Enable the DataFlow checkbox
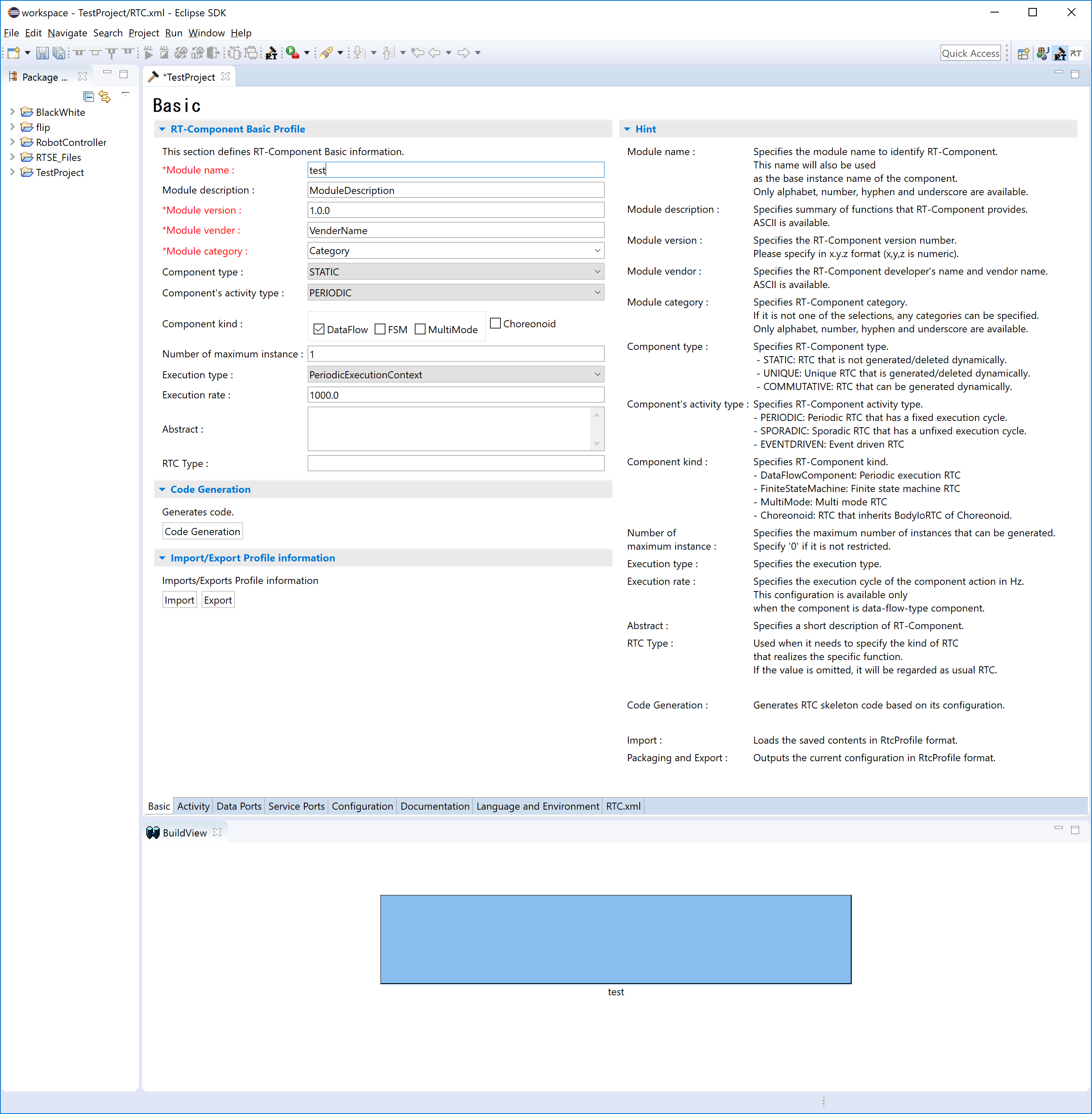Image resolution: width=1092 pixels, height=1114 pixels. 319,329
